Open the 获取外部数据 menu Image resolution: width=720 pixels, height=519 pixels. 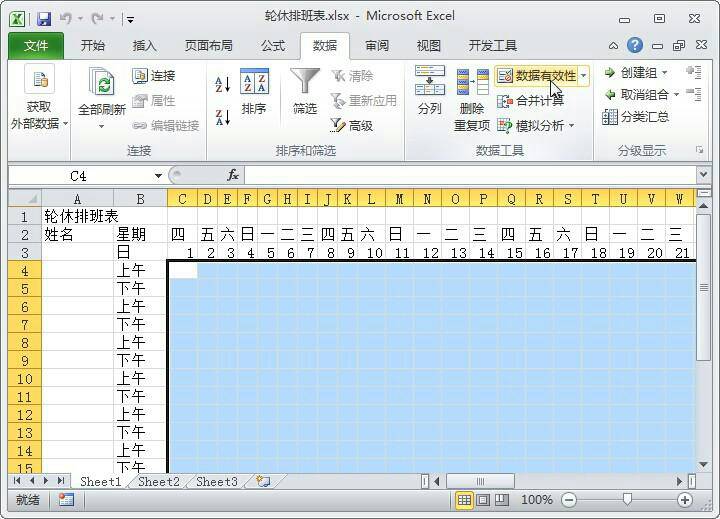(x=39, y=99)
